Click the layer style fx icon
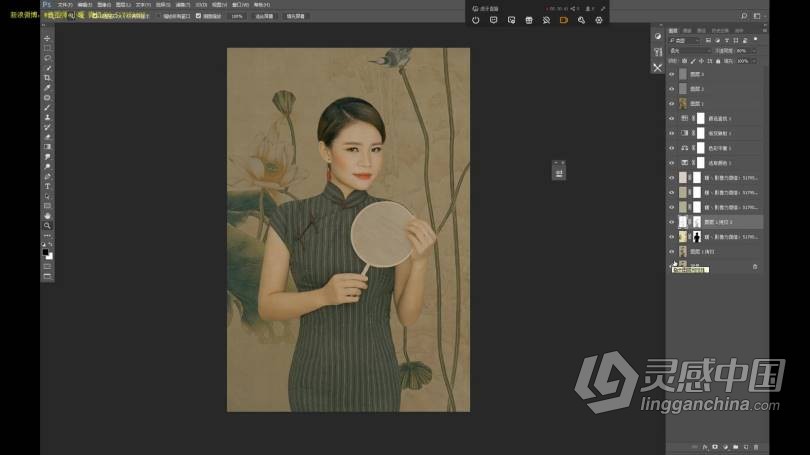Screen dimensions: 810x455 tap(705, 447)
